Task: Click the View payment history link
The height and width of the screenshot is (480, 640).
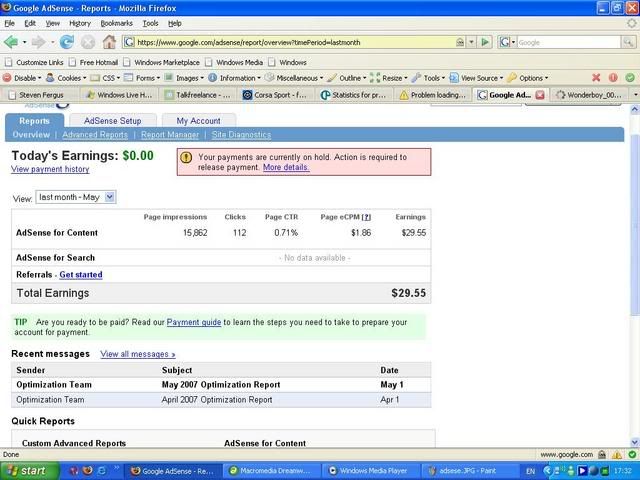Action: 50,169
